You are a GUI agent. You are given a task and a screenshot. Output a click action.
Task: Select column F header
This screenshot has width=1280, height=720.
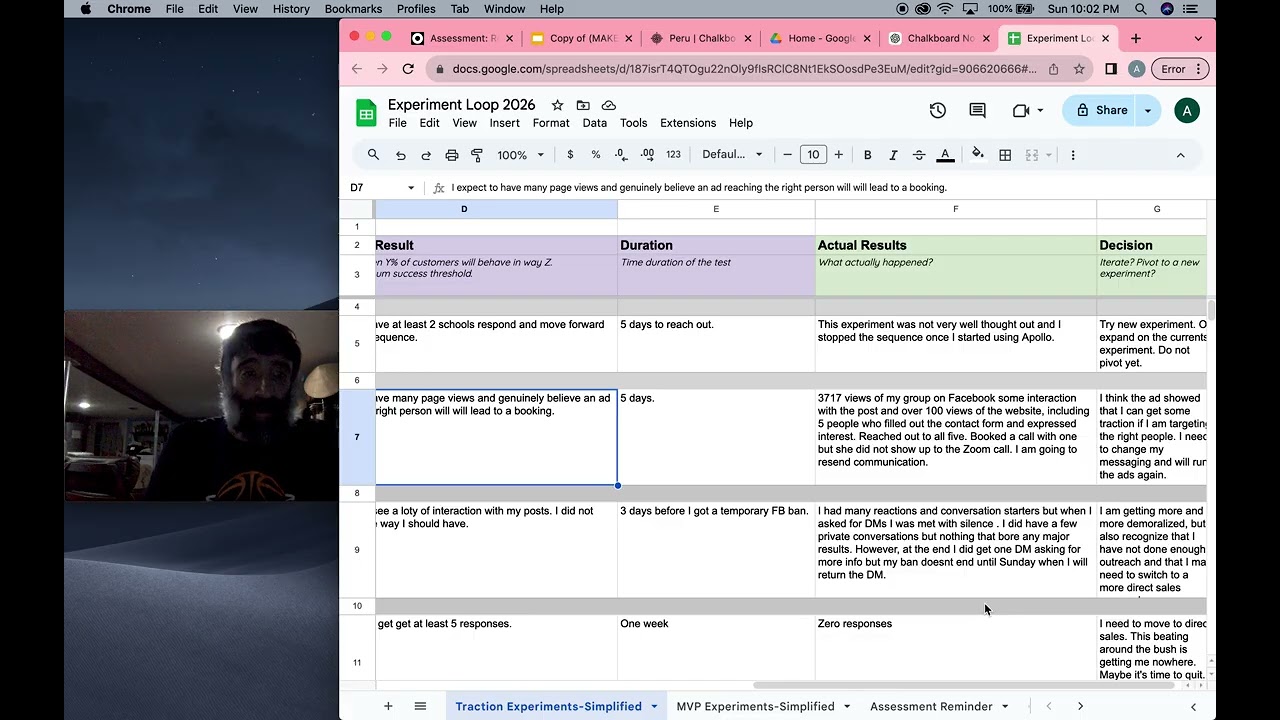(x=955, y=209)
